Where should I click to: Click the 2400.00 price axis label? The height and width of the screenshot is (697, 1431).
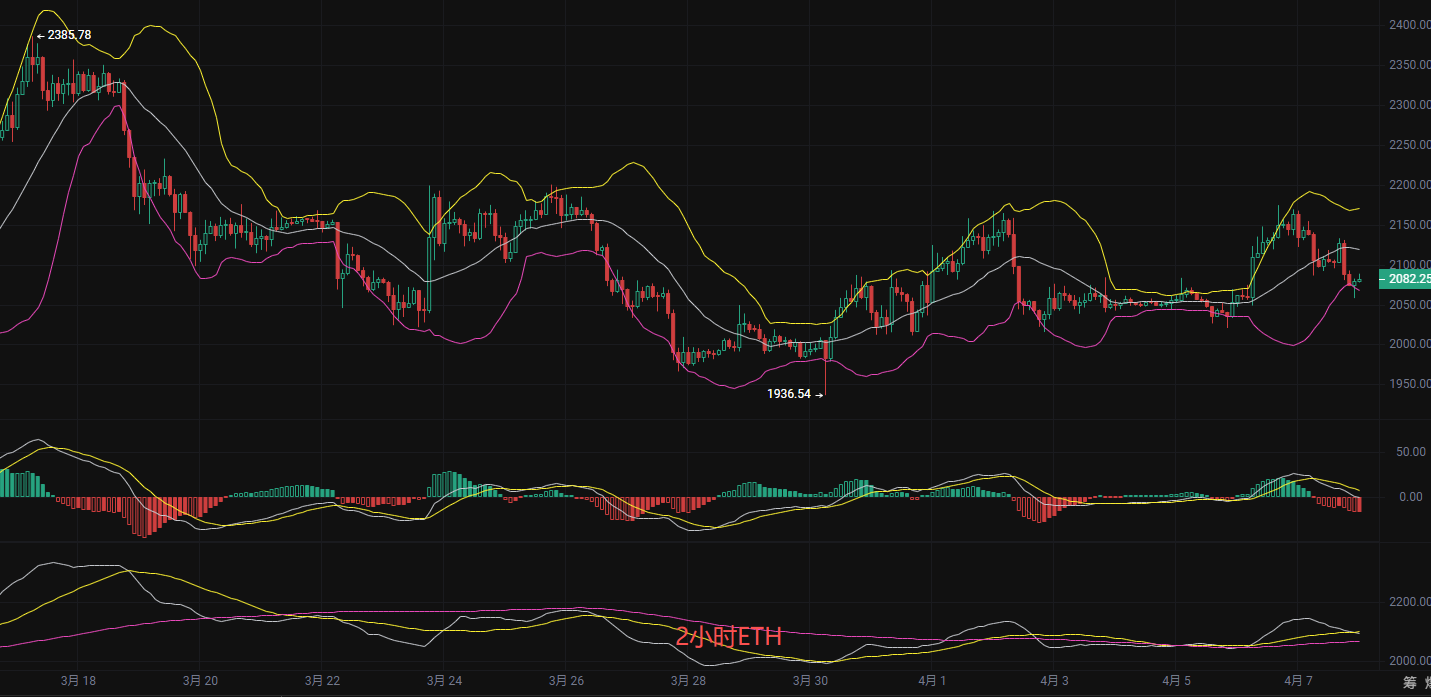point(1408,24)
